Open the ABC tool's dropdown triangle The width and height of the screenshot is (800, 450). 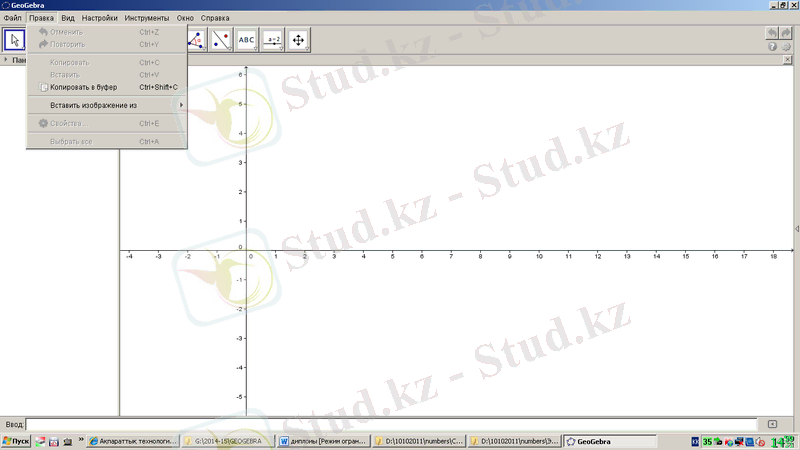pyautogui.click(x=256, y=49)
